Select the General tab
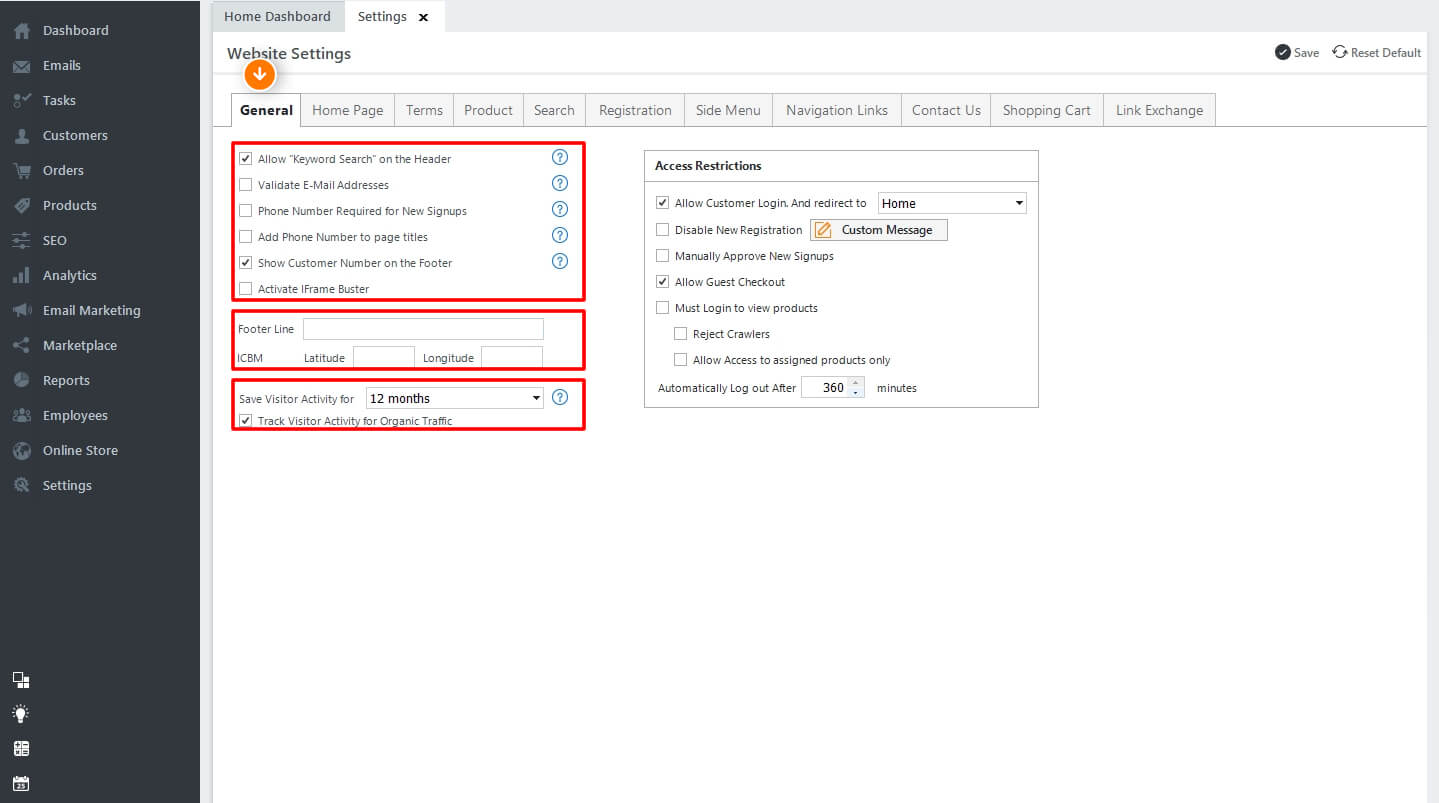 pyautogui.click(x=266, y=110)
